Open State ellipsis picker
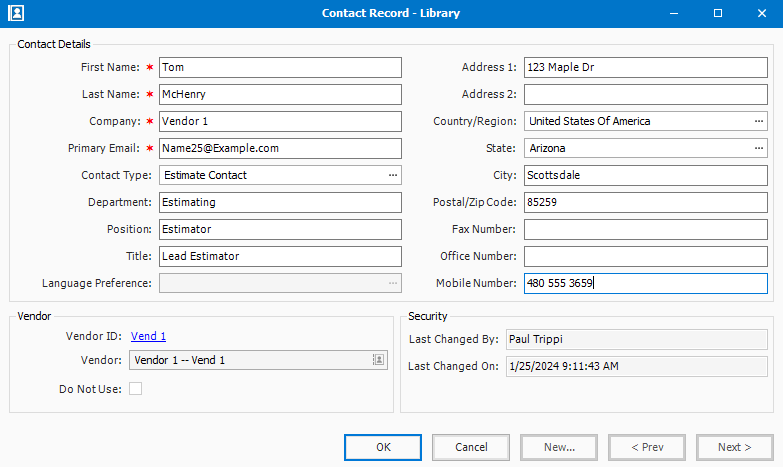The width and height of the screenshot is (783, 467). tap(759, 148)
